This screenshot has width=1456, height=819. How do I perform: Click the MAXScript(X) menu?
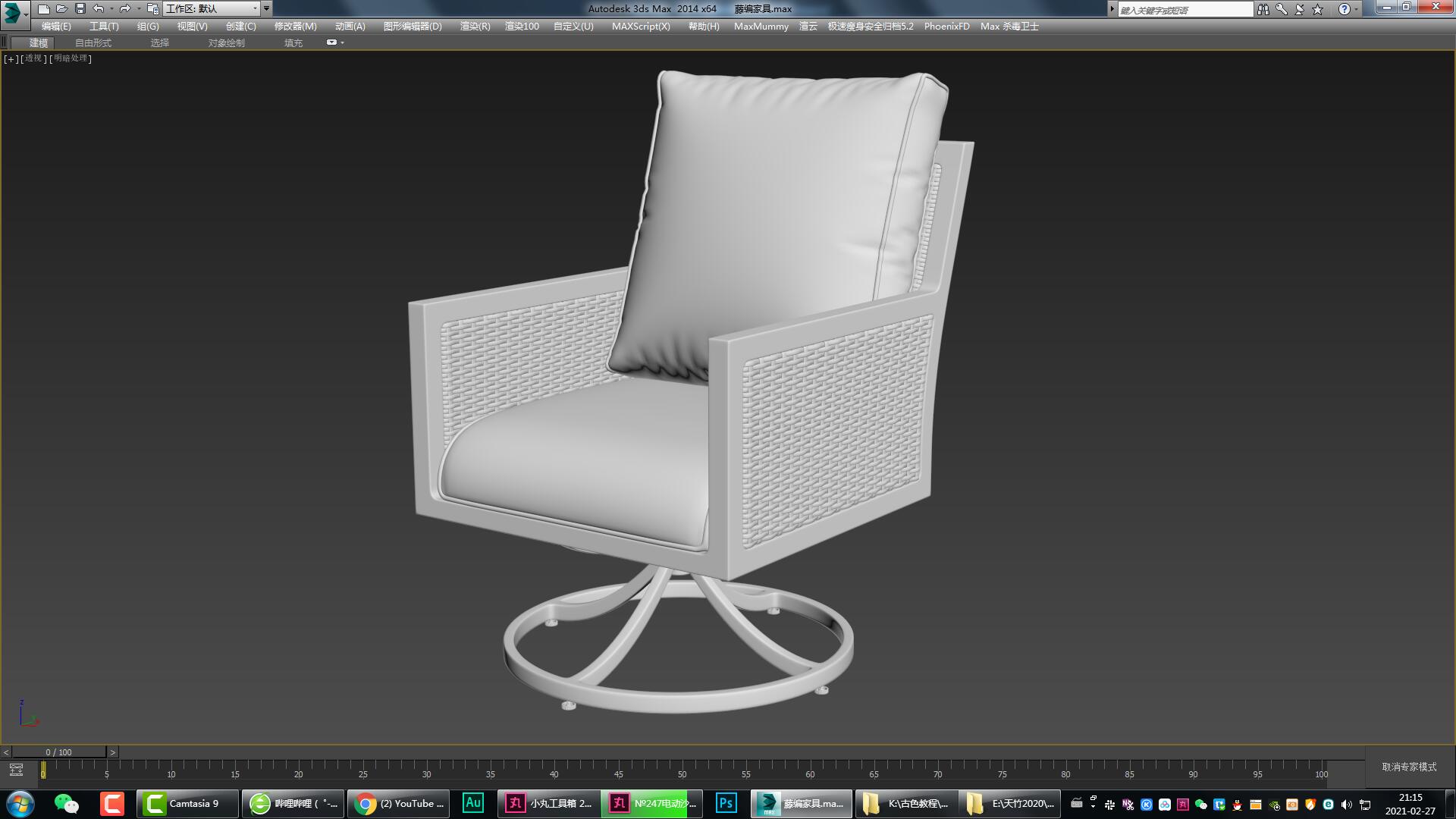pos(641,26)
